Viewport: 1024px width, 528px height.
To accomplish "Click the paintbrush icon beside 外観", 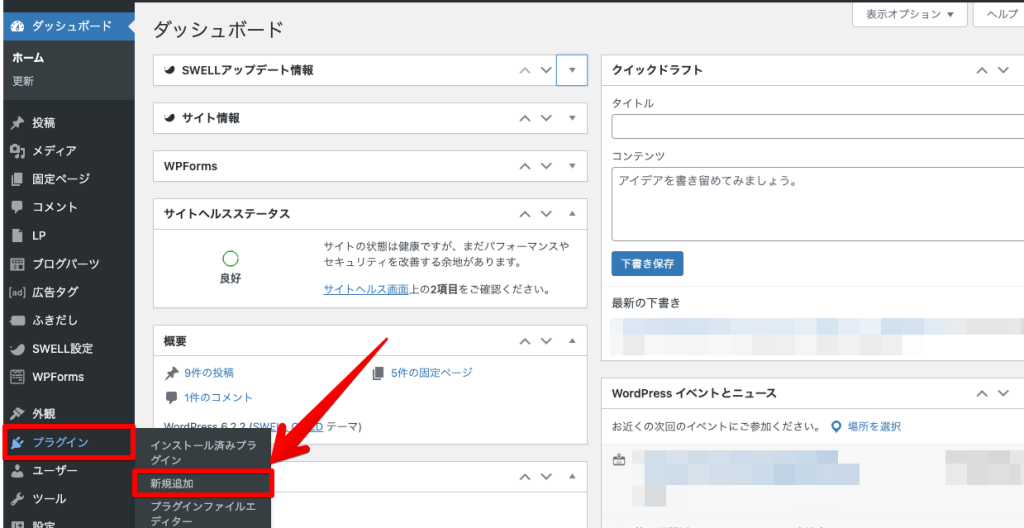I will [x=18, y=414].
